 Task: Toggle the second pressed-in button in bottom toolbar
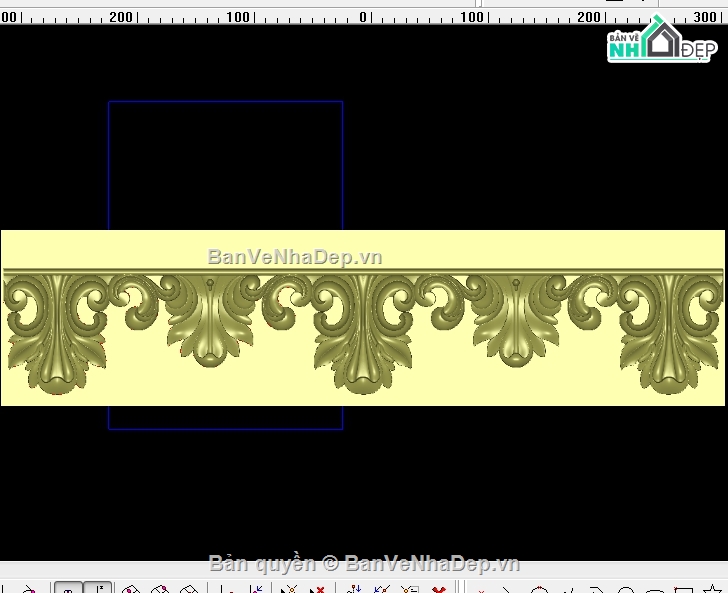point(97,588)
